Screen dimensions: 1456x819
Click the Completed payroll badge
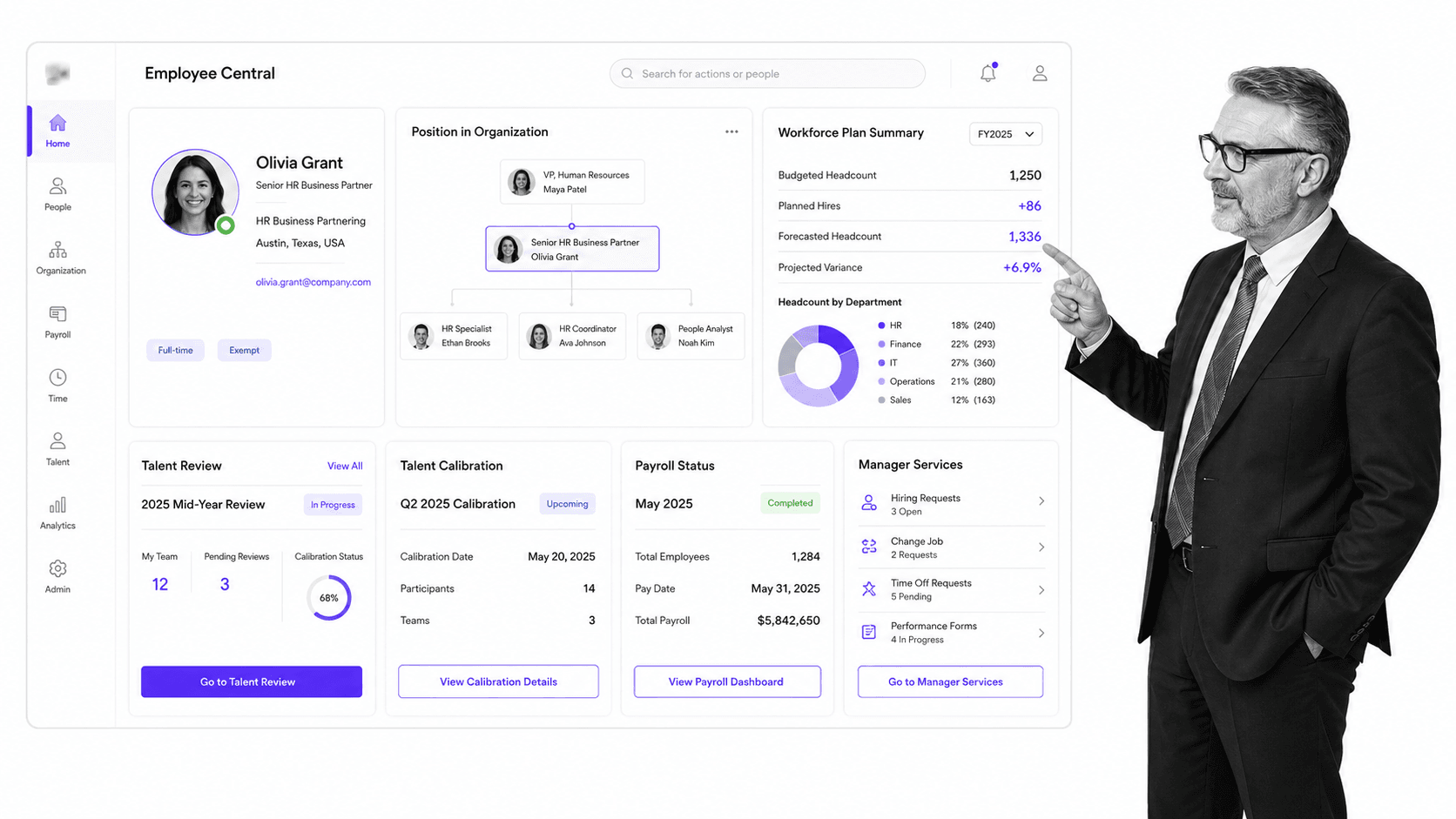coord(790,503)
